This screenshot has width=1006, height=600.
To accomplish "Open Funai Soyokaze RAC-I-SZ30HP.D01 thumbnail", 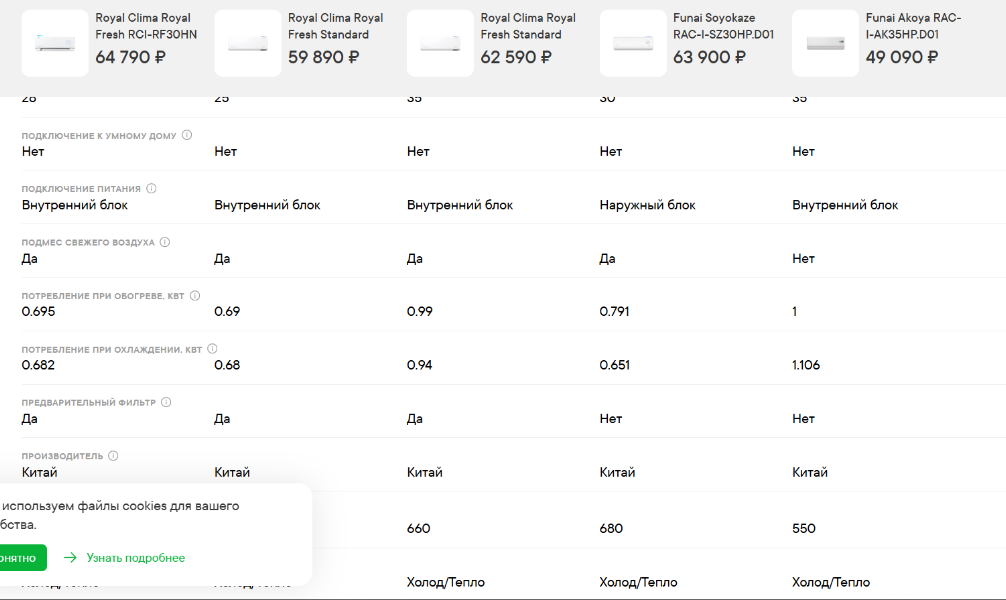I will pyautogui.click(x=633, y=43).
